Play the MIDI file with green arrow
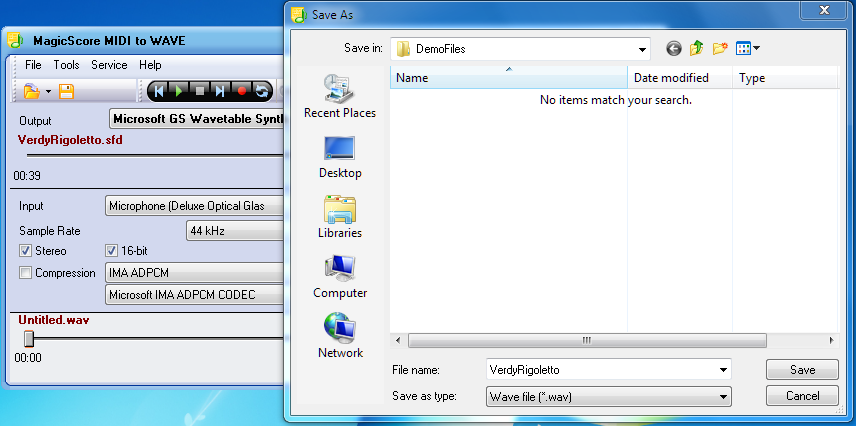The image size is (856, 426). click(x=179, y=91)
